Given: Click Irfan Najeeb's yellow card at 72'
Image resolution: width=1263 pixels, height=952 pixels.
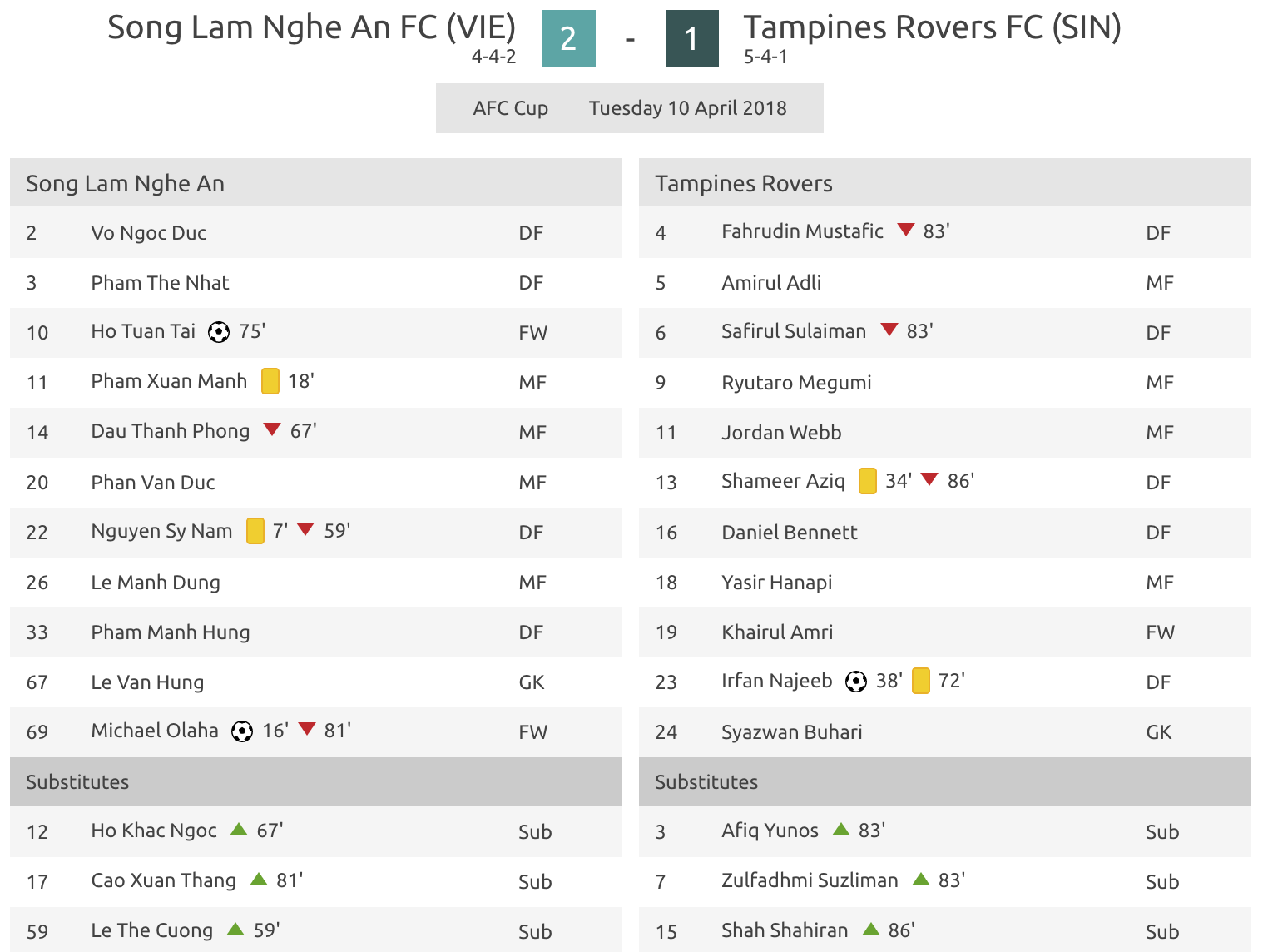Looking at the screenshot, I should pyautogui.click(x=921, y=681).
